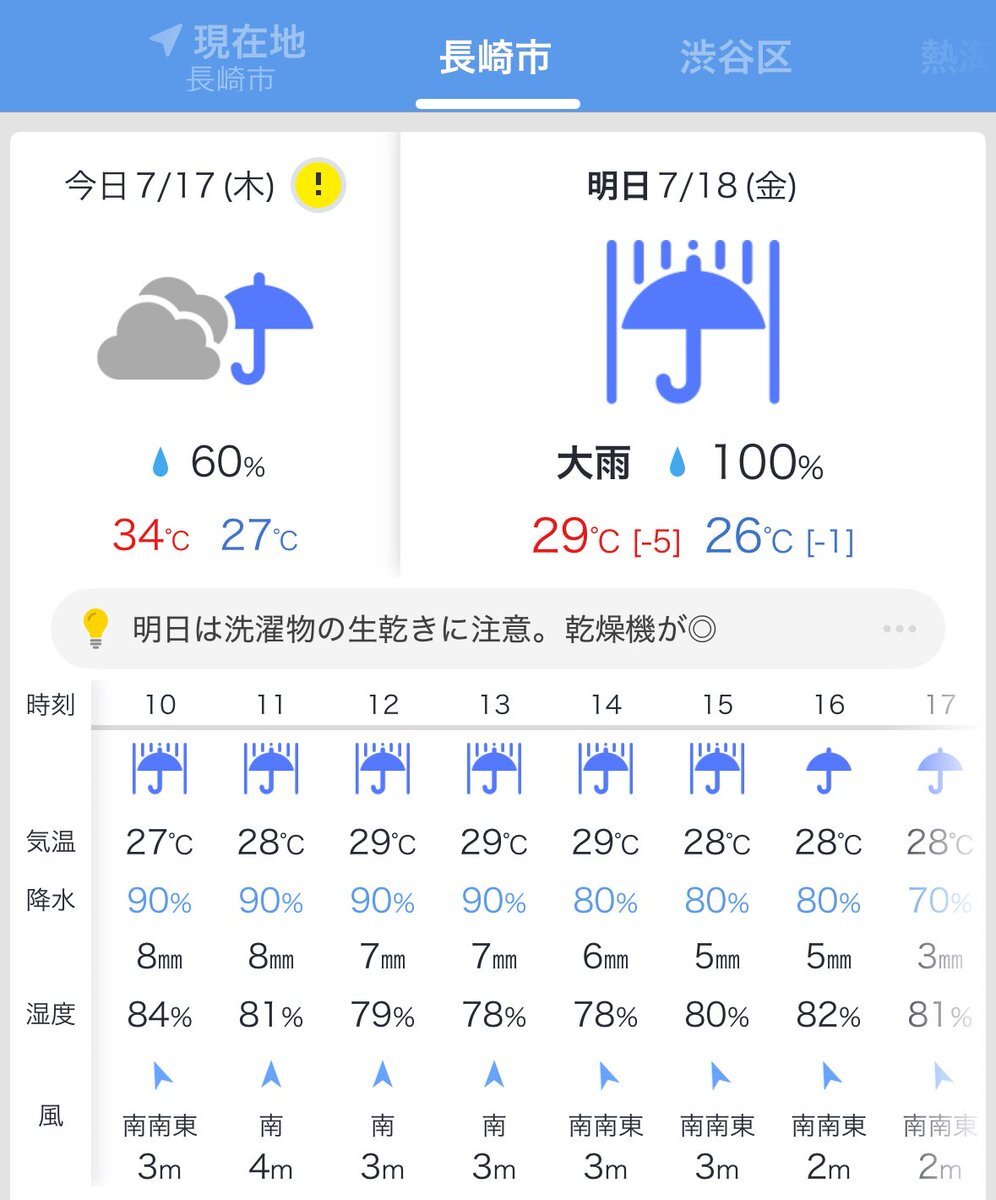Select the 13 o'clock hourly column header
996x1200 pixels.
(495, 705)
